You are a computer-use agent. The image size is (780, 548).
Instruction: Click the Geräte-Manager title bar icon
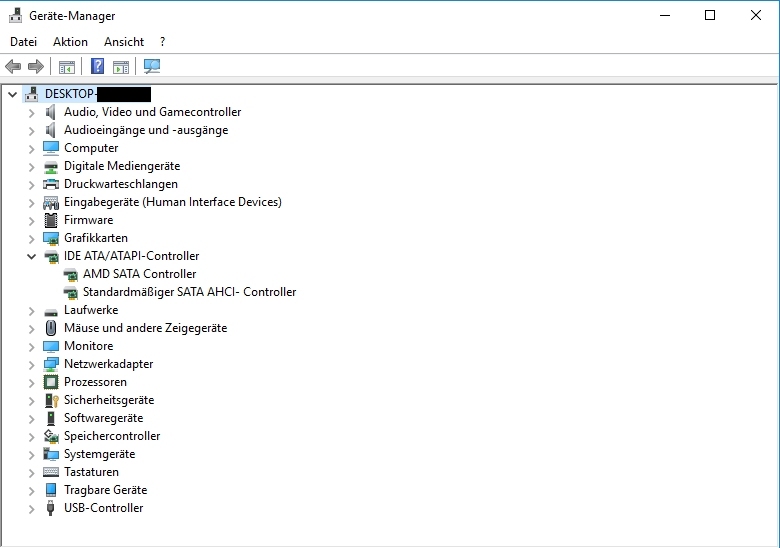(x=15, y=15)
